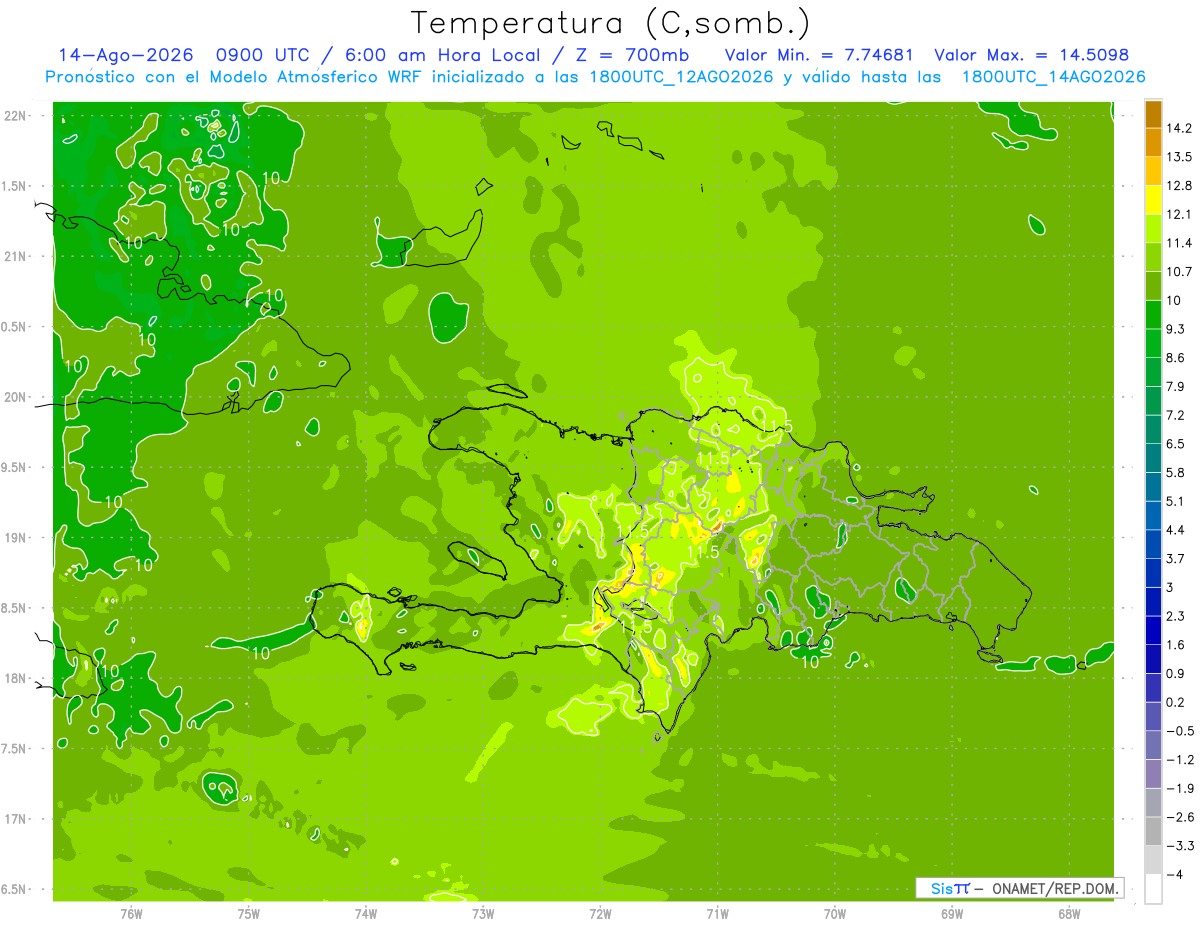The height and width of the screenshot is (927, 1200).
Task: Select the "9.3" color scale value
Action: click(1176, 329)
